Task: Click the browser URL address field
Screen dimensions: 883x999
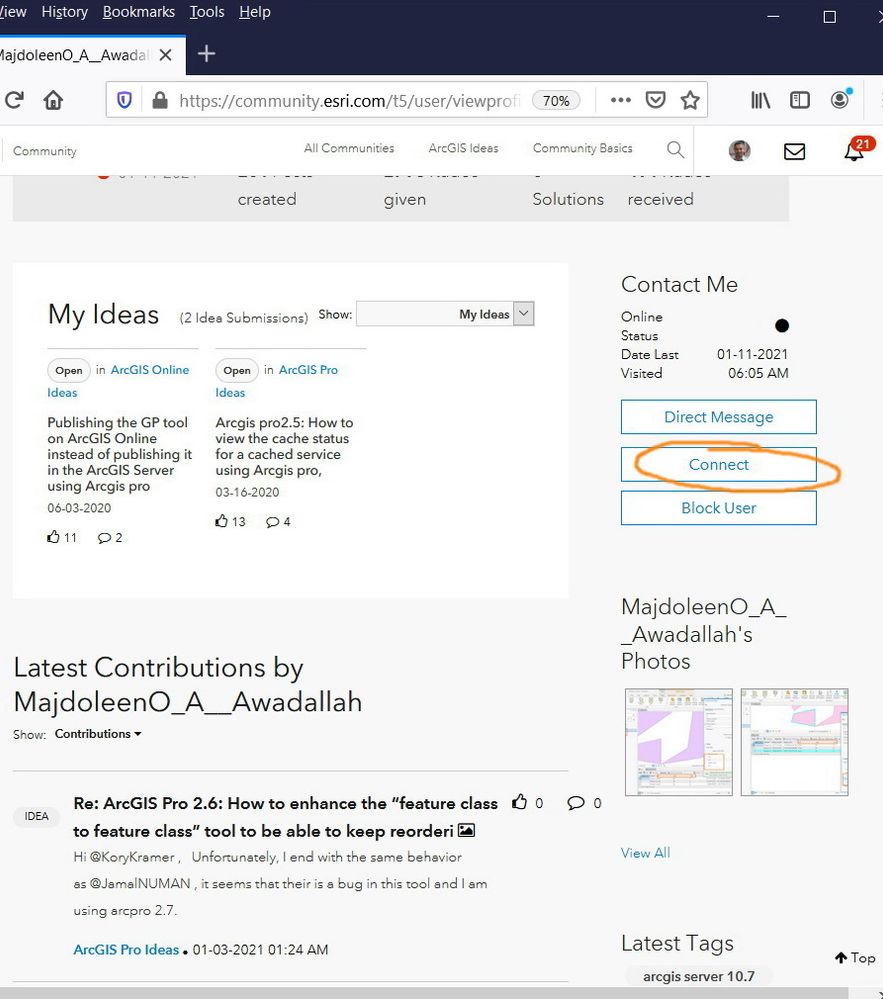Action: point(349,101)
